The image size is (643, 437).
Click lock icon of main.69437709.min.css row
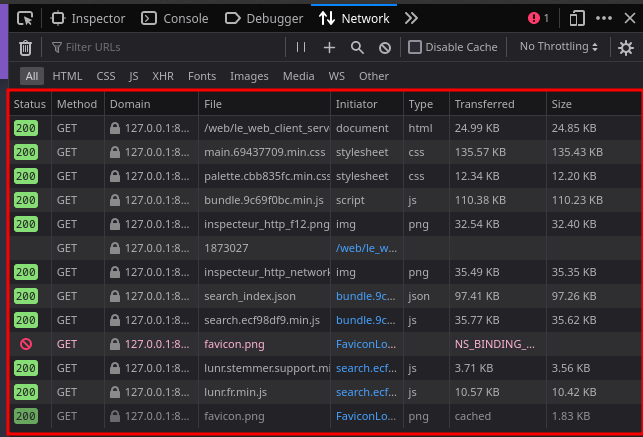(115, 152)
